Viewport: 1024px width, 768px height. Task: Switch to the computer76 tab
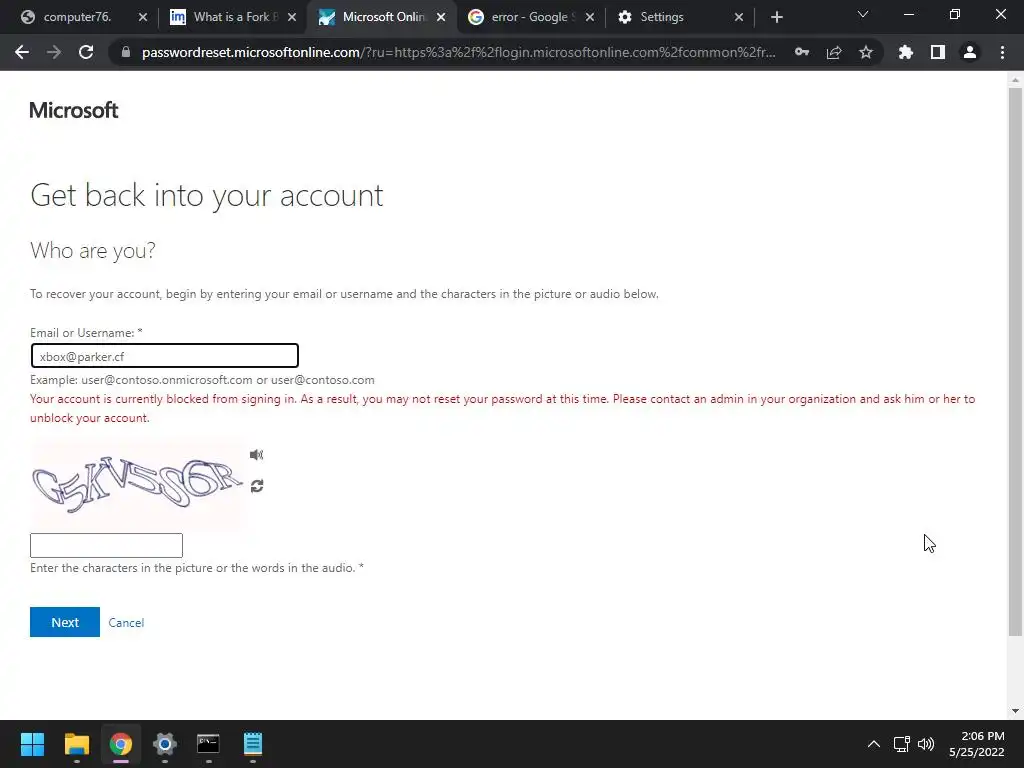click(77, 17)
